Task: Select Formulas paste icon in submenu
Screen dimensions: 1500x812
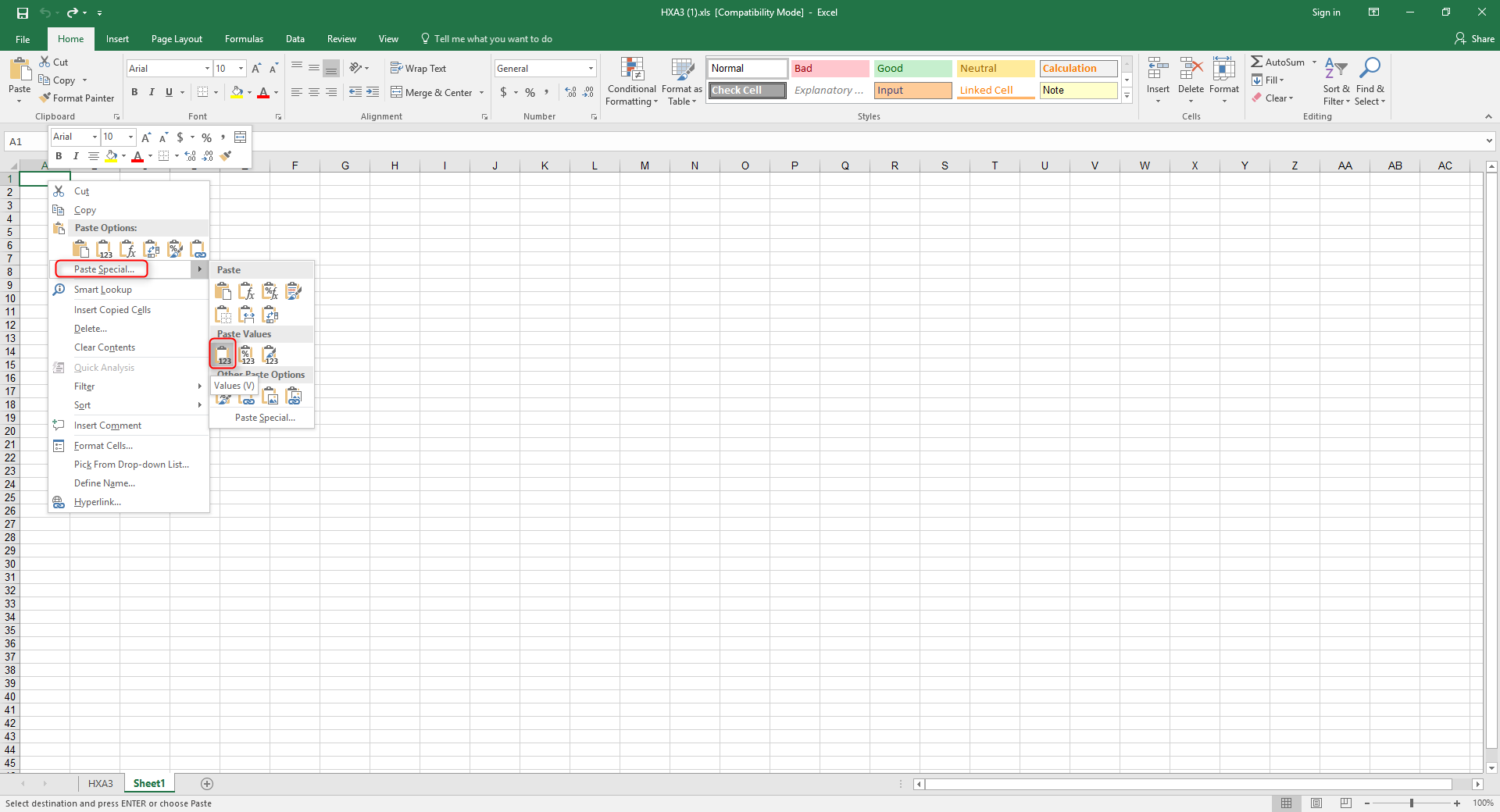Action: [247, 291]
